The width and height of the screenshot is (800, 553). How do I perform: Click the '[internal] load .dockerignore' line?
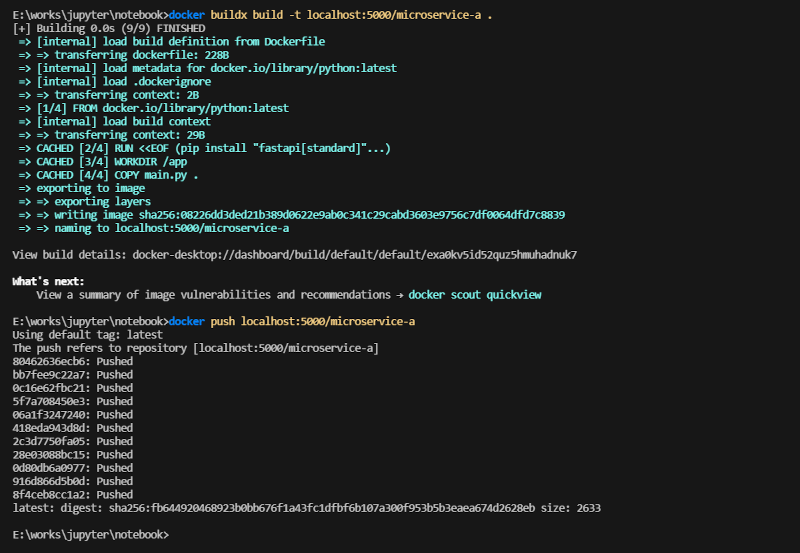tap(114, 81)
